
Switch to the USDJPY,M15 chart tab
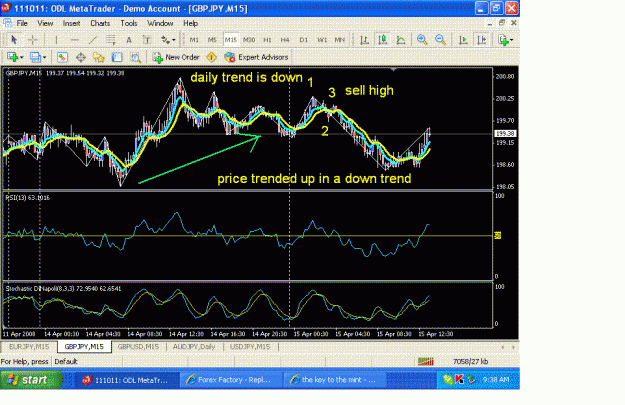click(x=250, y=347)
